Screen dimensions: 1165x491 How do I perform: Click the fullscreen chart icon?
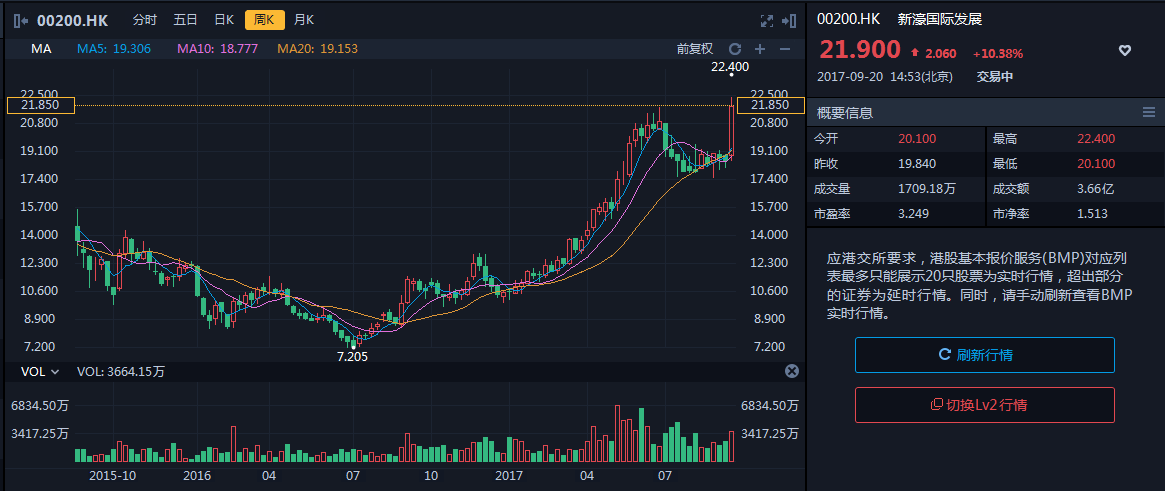[x=767, y=20]
